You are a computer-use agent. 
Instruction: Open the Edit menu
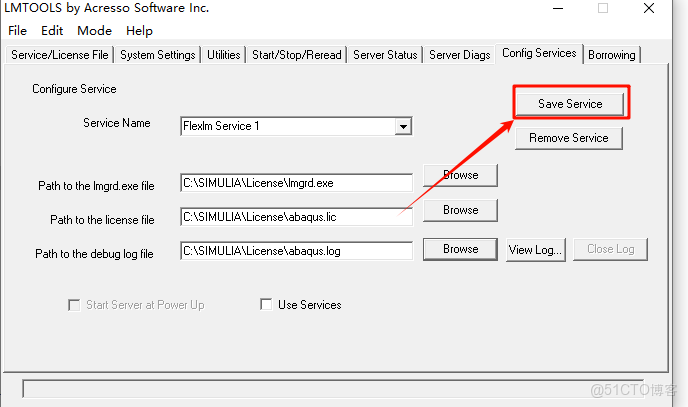pos(52,31)
